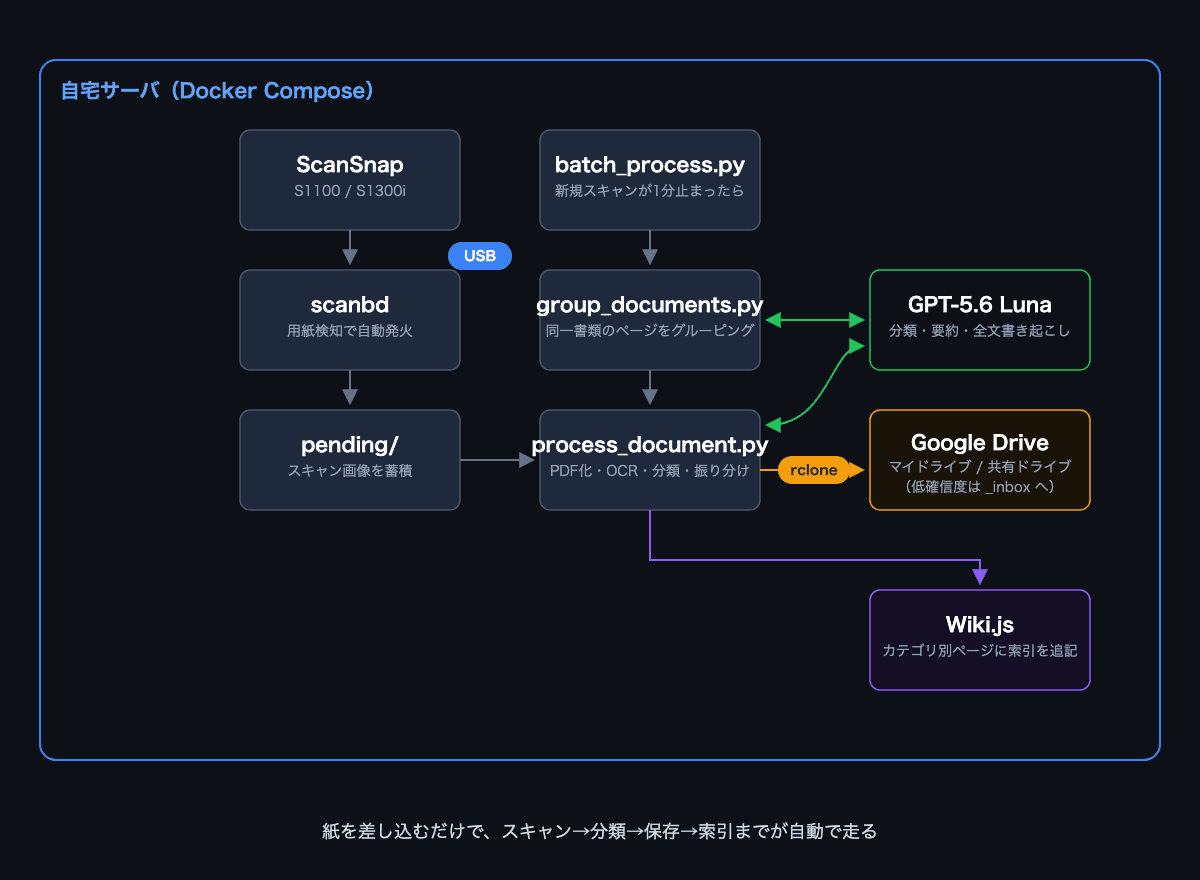Click the text (低確信度は _inbox へ)
Viewport: 1200px width, 880px height.
coord(980,488)
